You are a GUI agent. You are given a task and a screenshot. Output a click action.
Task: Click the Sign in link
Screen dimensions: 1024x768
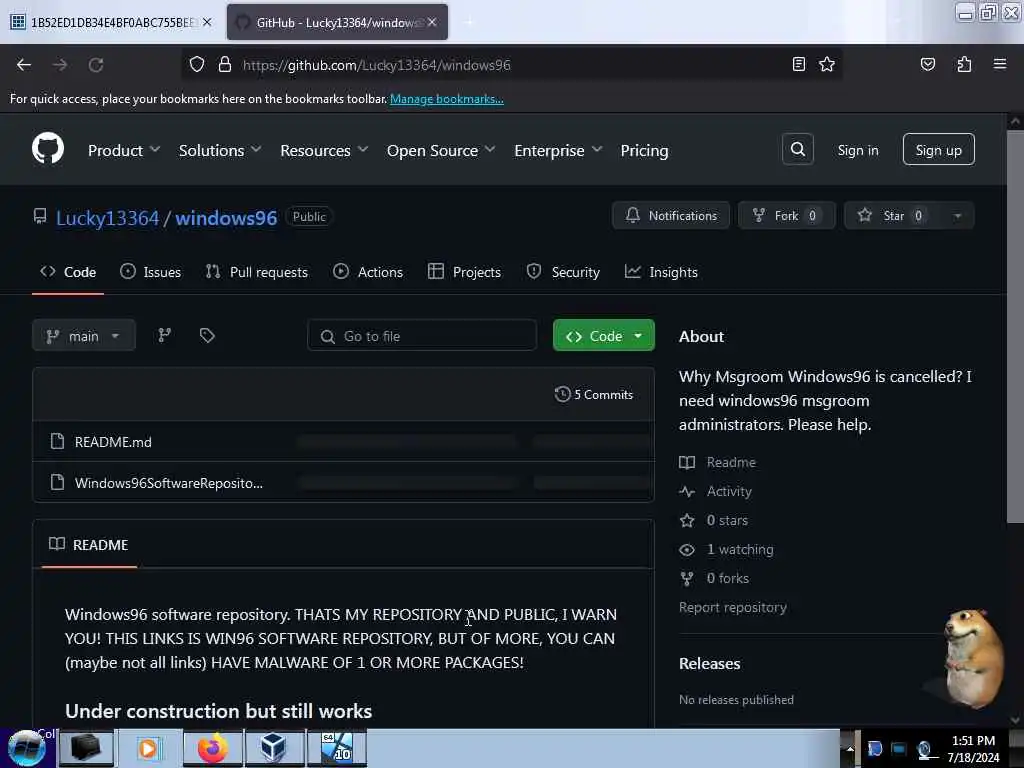coord(857,150)
